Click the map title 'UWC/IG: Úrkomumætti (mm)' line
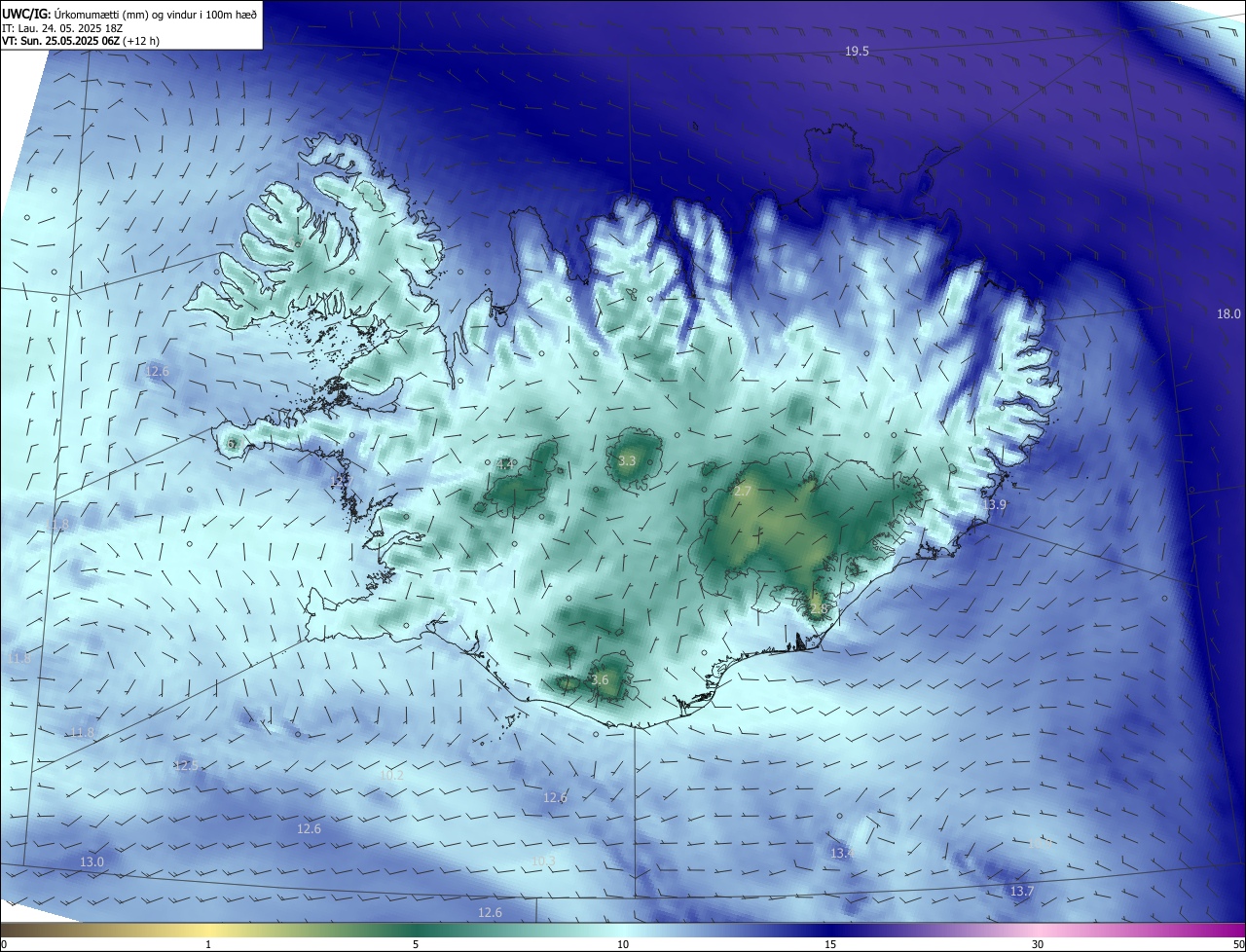The height and width of the screenshot is (952, 1246). click(x=129, y=13)
